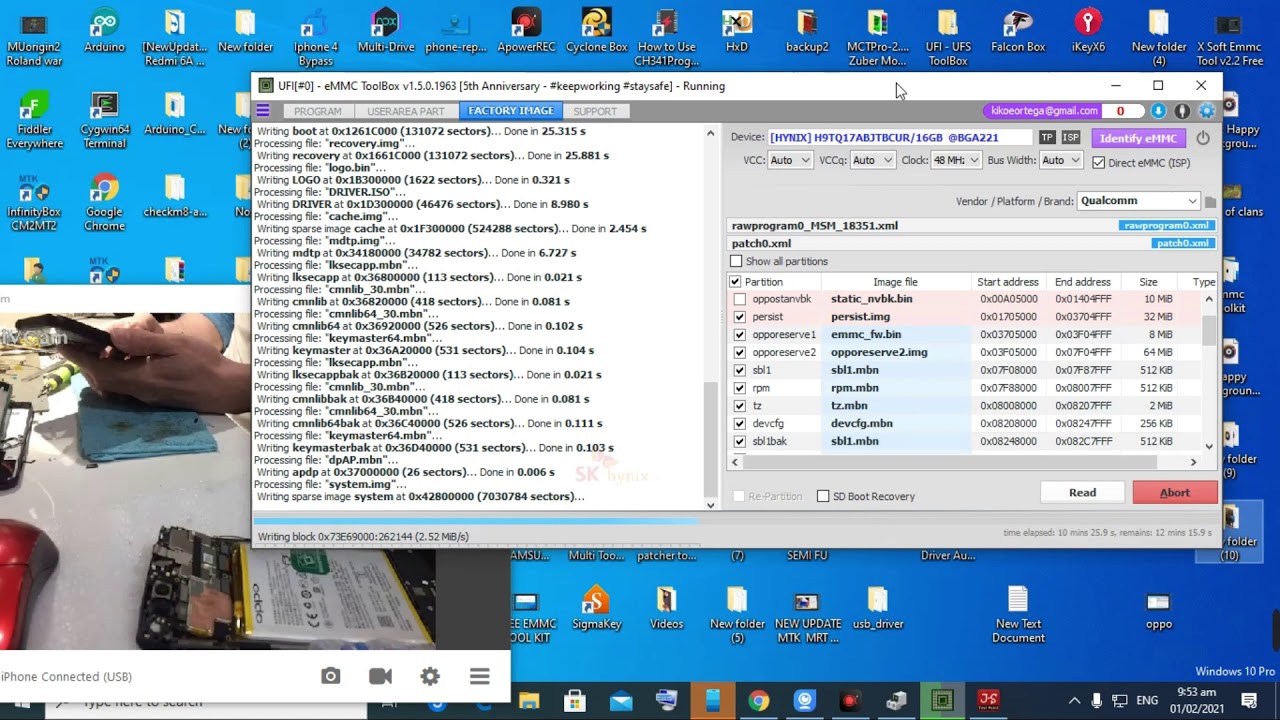Image resolution: width=1280 pixels, height=720 pixels.
Task: Open the SigmaKey desktop shortcut
Action: click(x=596, y=608)
